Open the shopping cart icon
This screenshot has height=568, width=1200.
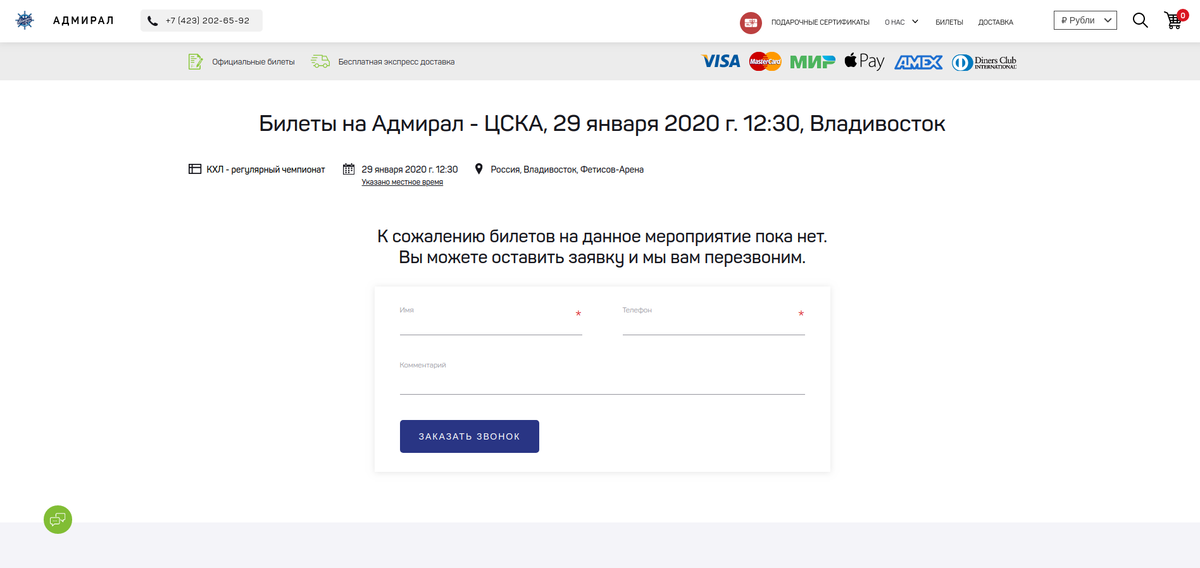[x=1173, y=21]
